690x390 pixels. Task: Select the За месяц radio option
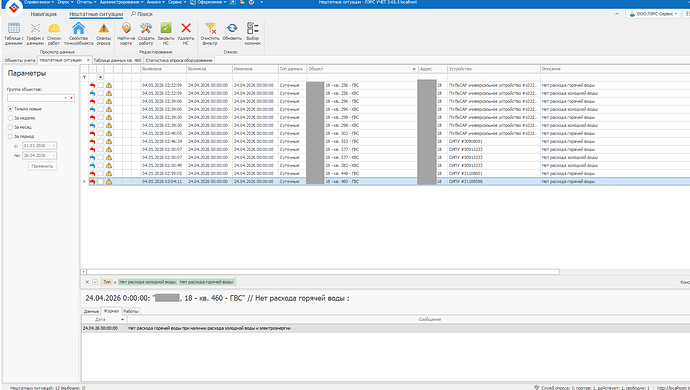20,127
